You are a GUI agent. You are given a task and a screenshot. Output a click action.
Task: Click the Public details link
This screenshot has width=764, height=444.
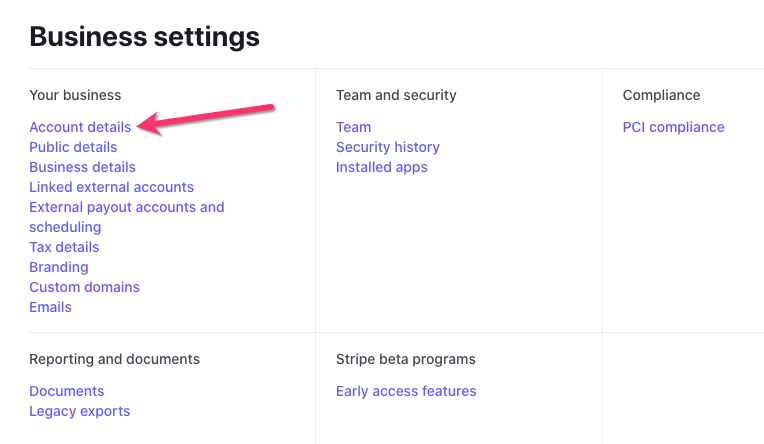(73, 147)
